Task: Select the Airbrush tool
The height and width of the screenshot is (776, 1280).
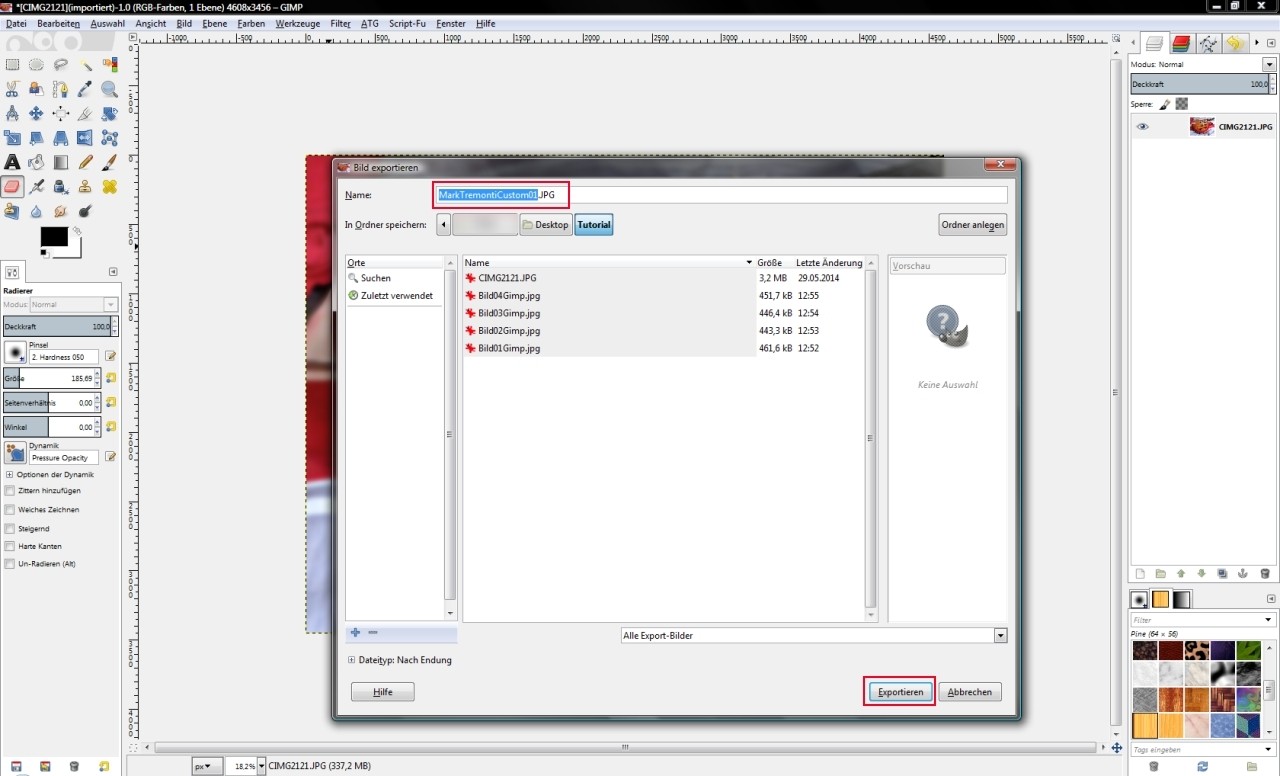Action: coord(36,186)
